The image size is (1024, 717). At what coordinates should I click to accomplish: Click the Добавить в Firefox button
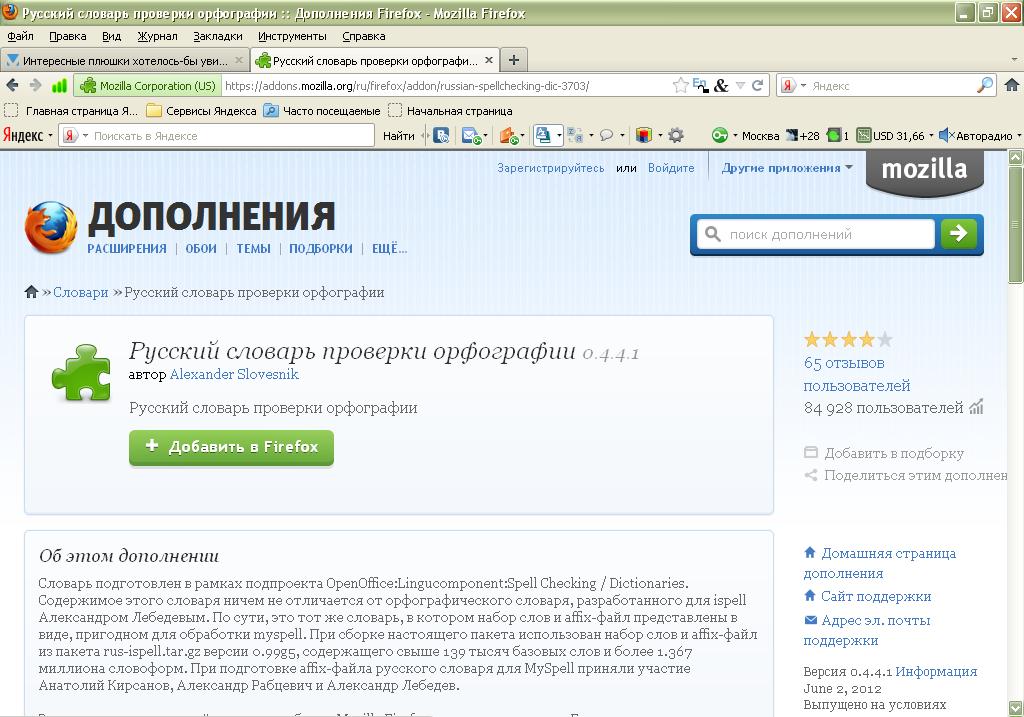click(231, 447)
